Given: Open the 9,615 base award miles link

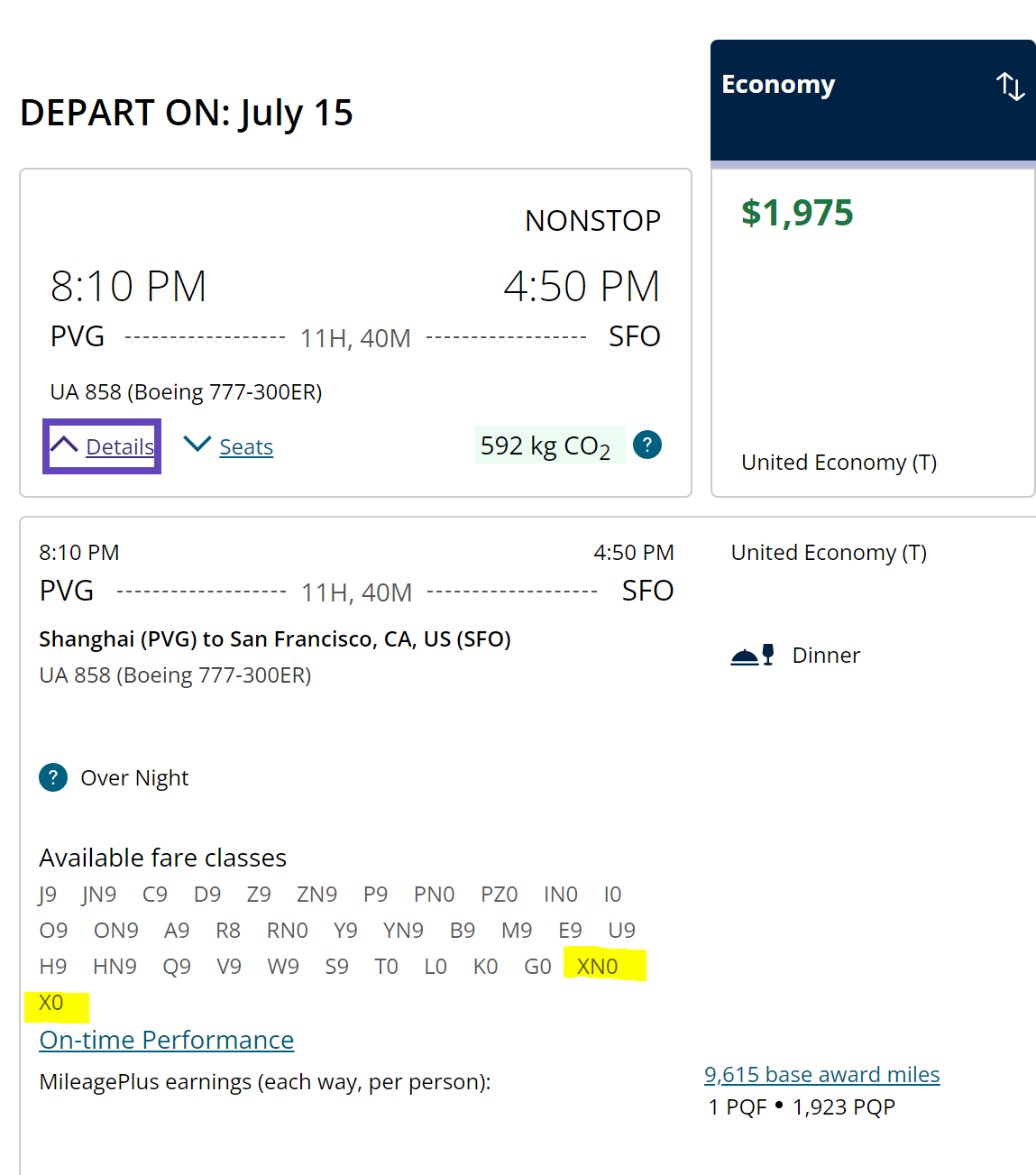Looking at the screenshot, I should point(821,1074).
